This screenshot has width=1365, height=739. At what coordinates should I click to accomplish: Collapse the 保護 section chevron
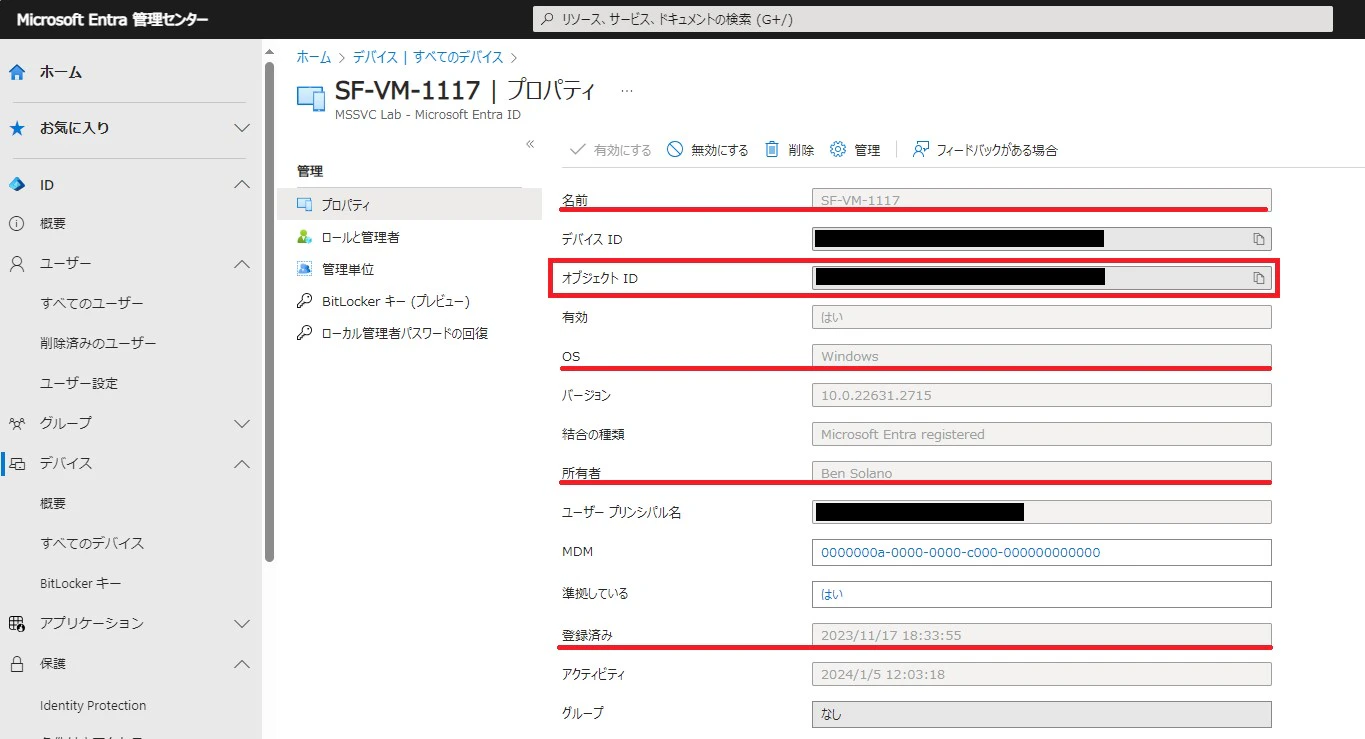click(x=241, y=663)
